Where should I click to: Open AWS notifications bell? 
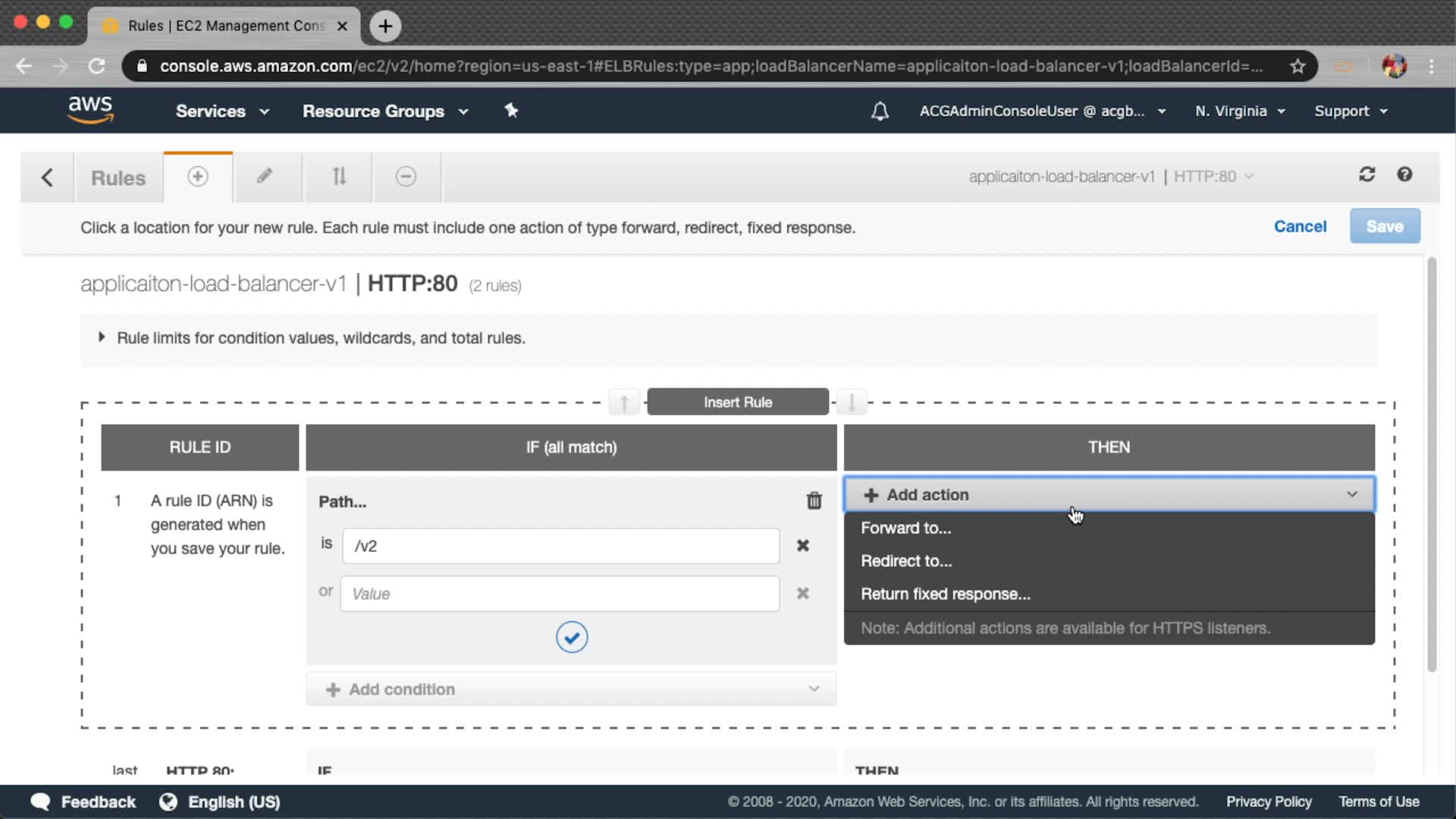(x=879, y=111)
